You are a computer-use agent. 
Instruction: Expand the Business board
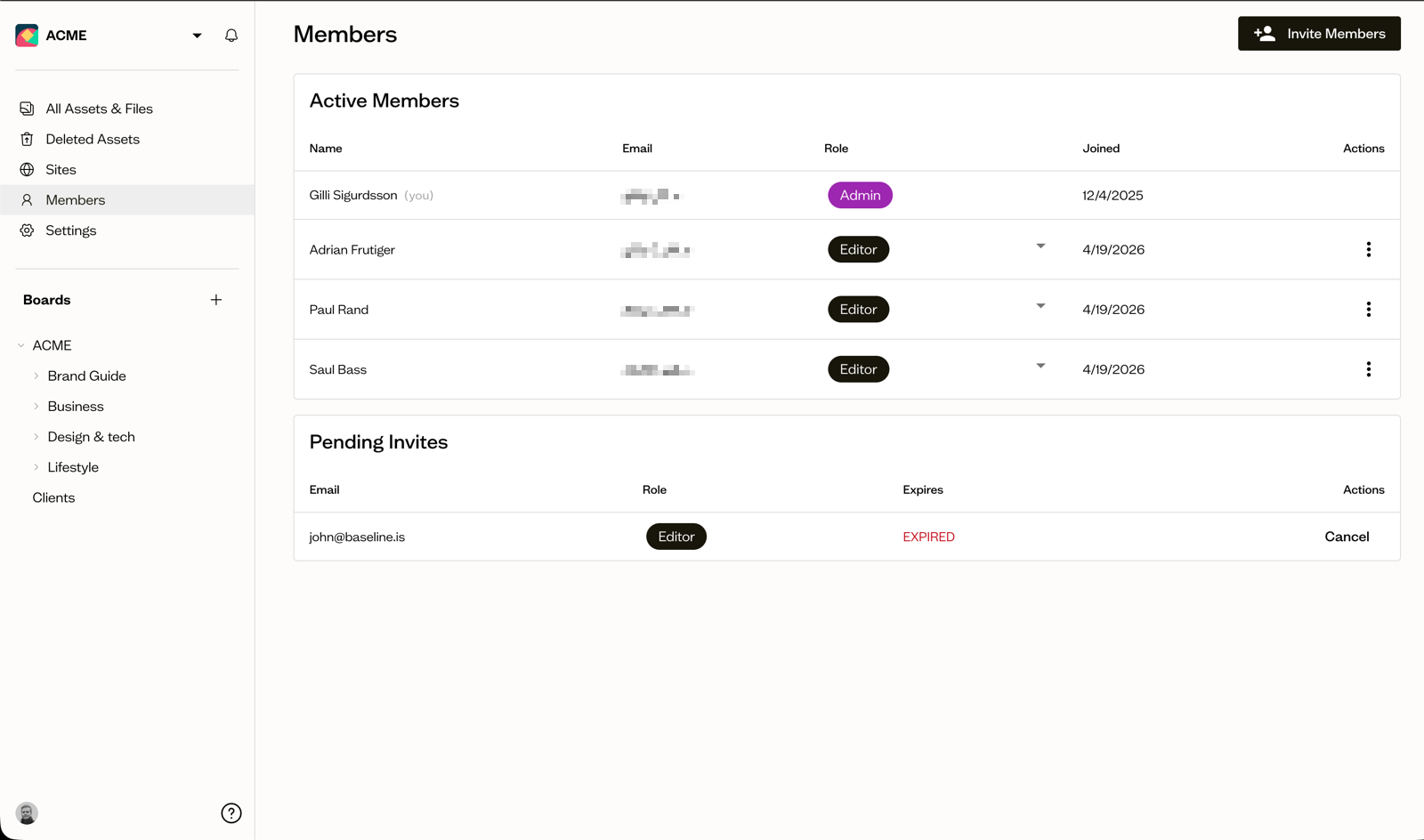[36, 407]
